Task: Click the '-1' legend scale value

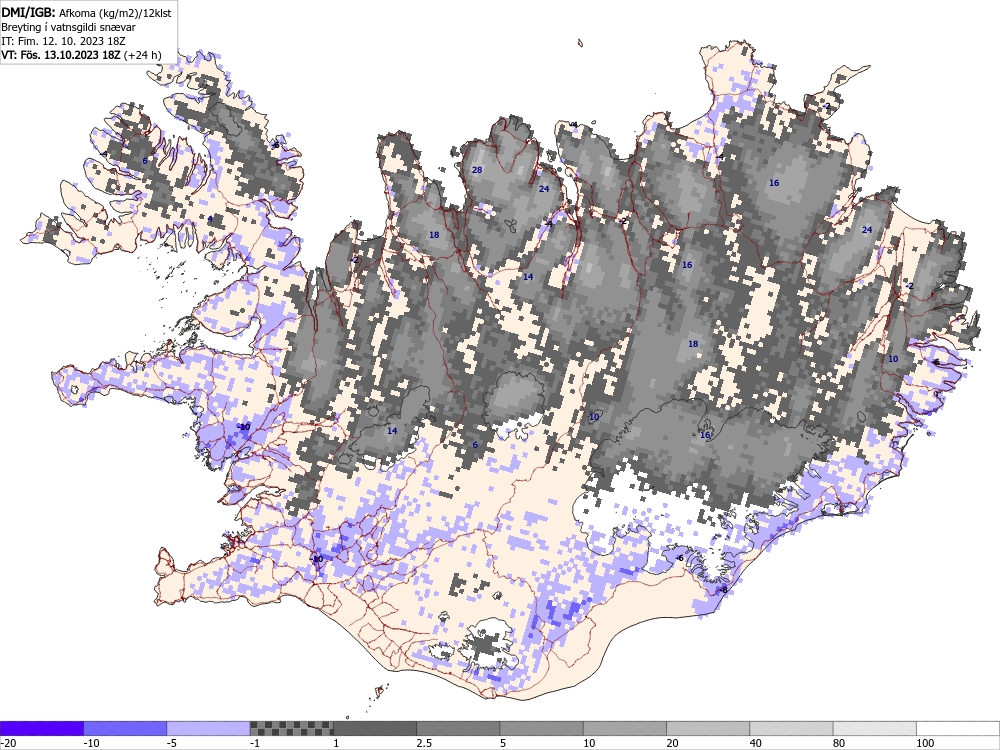Action: [x=255, y=743]
